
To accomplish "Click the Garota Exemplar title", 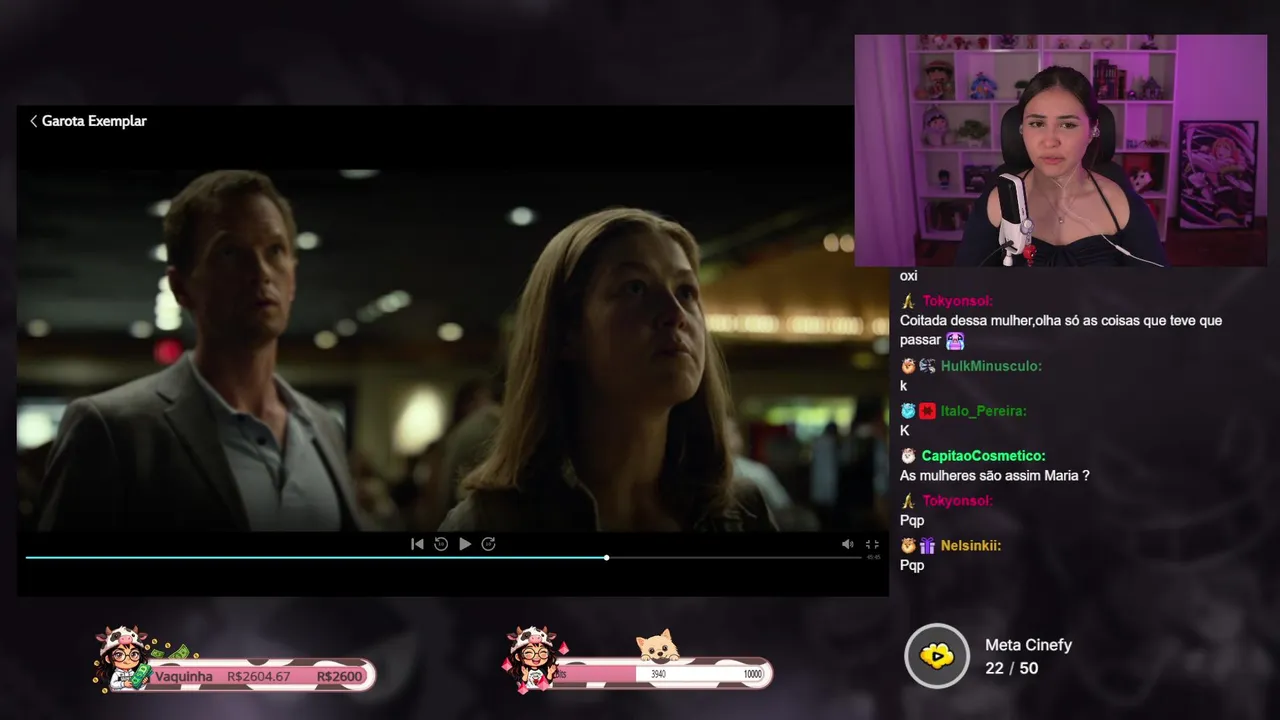I will (94, 121).
